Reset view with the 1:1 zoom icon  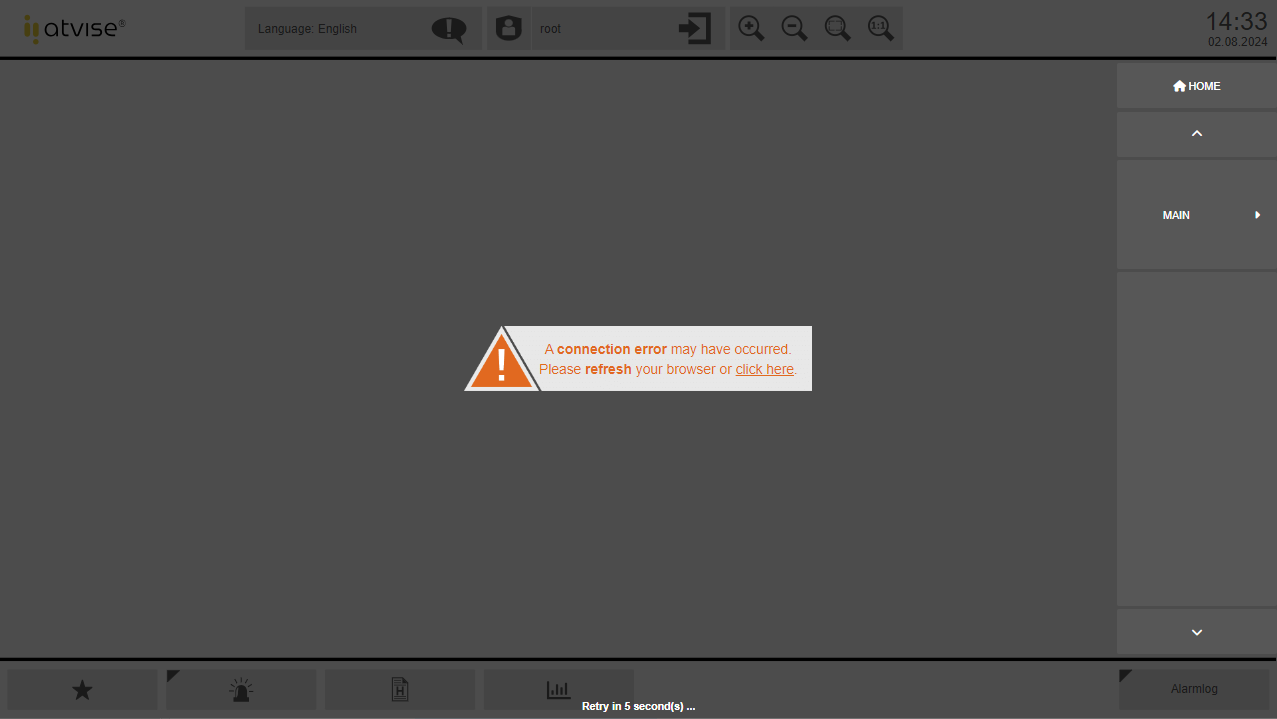[x=880, y=28]
